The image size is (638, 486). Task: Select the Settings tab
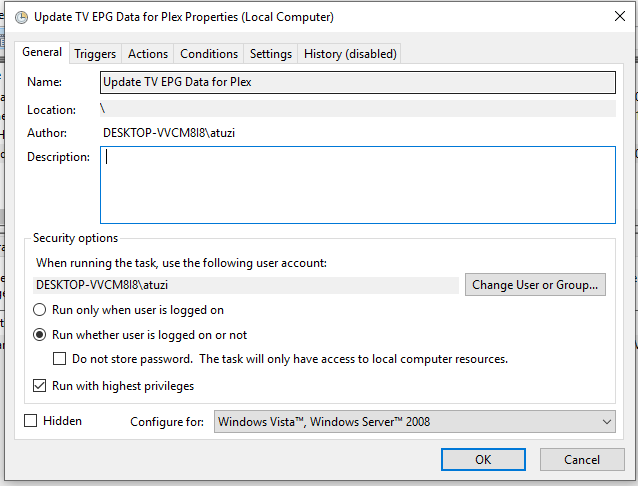271,54
